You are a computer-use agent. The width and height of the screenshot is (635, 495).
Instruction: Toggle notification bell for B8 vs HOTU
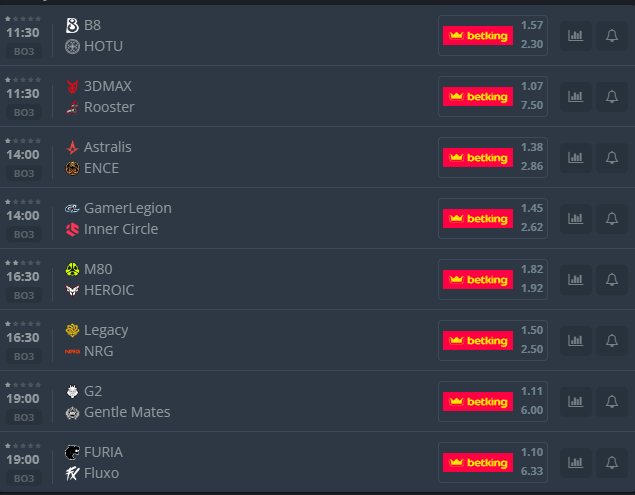click(611, 36)
